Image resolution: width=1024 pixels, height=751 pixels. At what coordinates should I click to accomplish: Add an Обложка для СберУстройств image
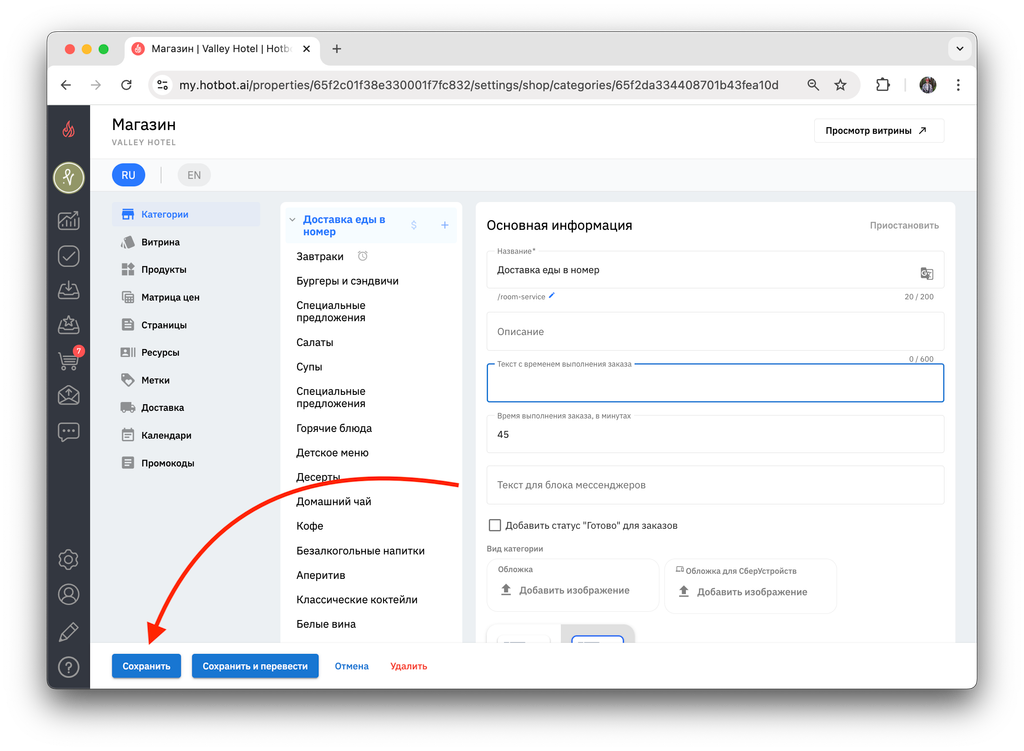point(750,586)
